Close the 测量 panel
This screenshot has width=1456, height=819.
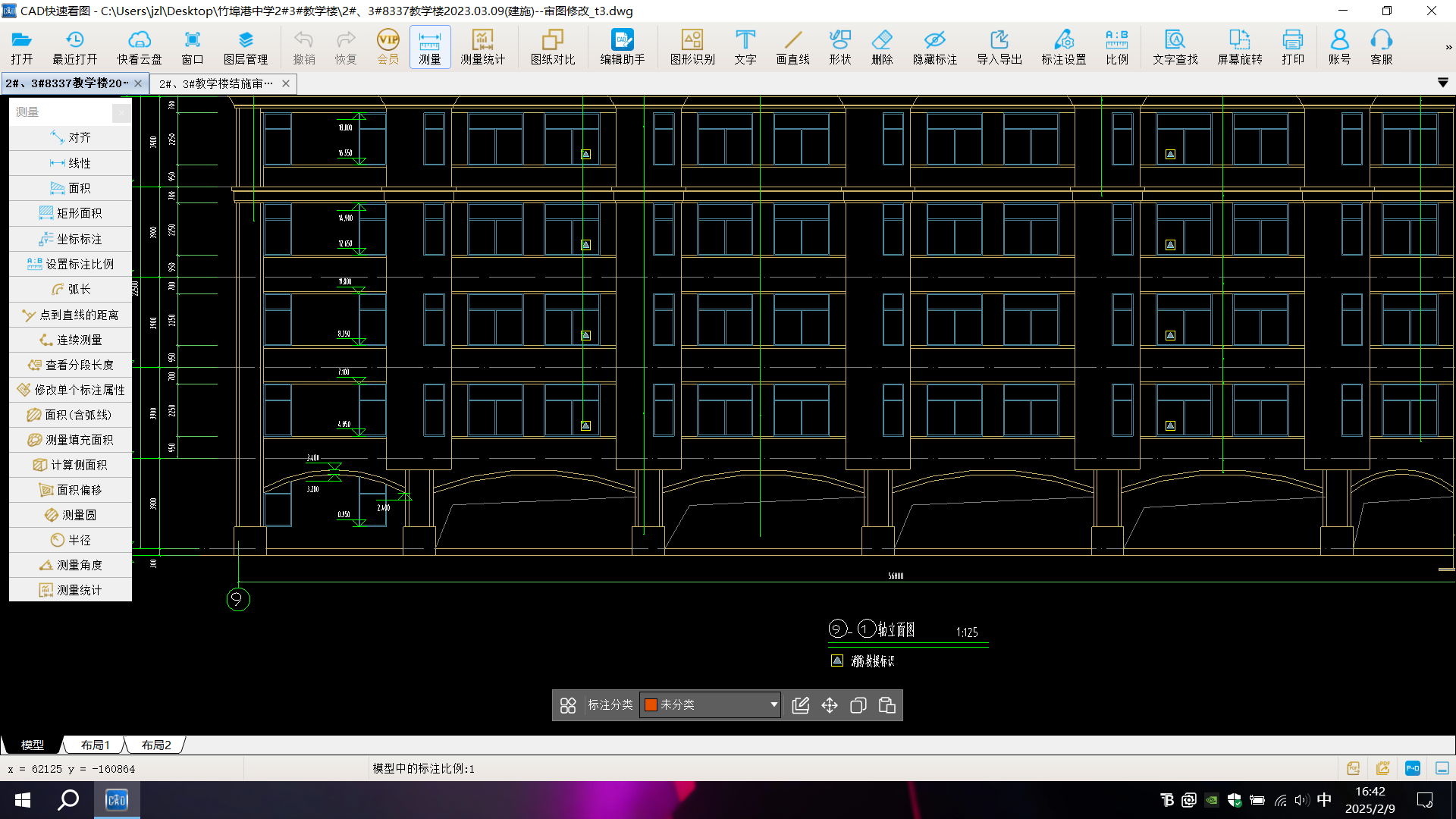click(121, 112)
